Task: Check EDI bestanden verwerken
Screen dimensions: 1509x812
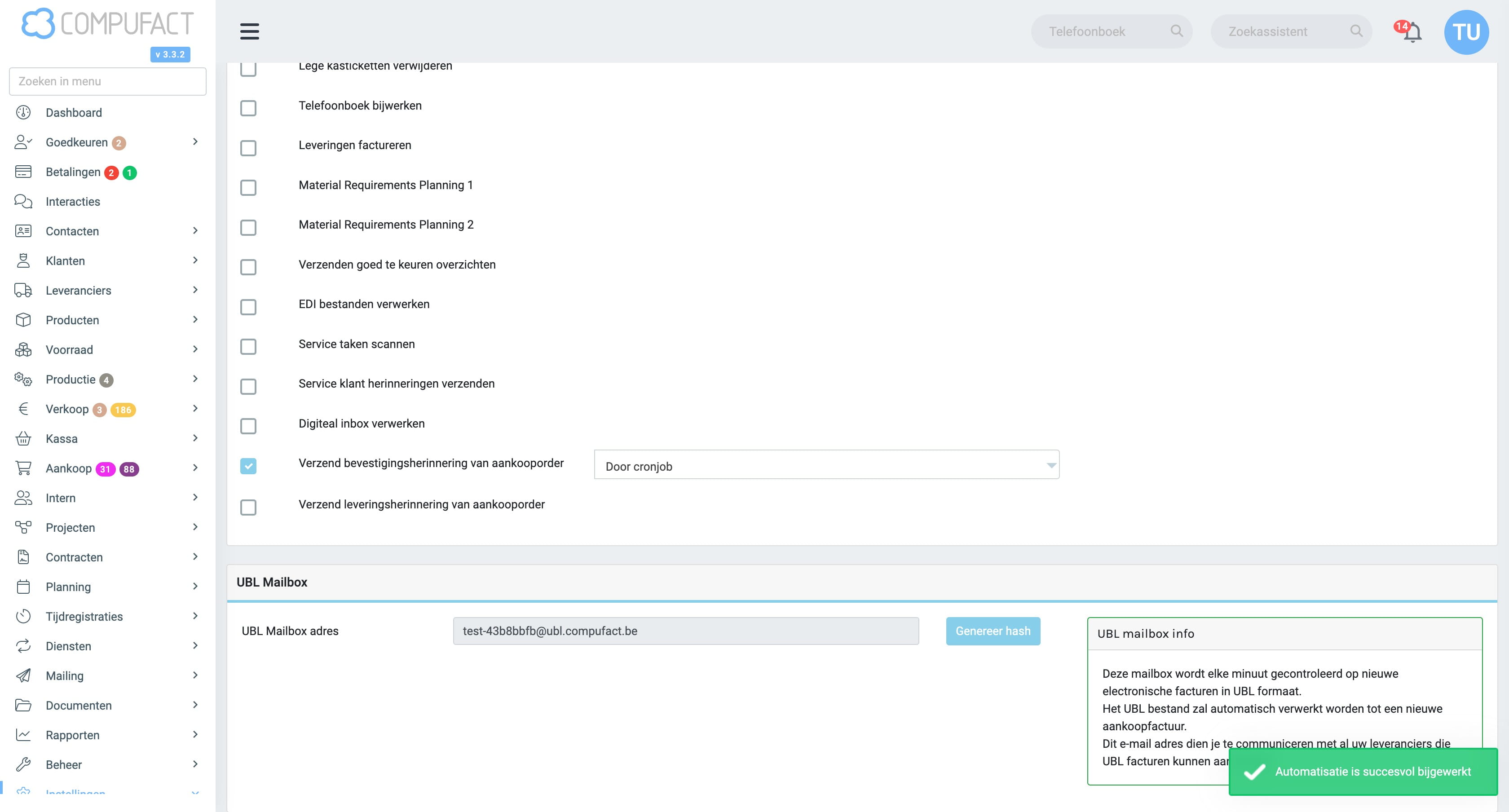Action: click(248, 307)
